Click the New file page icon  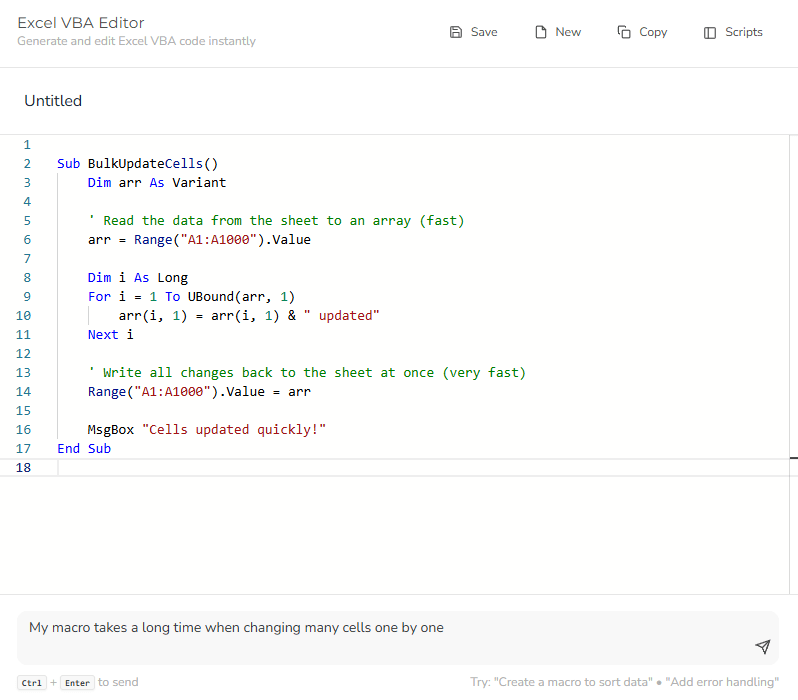click(540, 32)
